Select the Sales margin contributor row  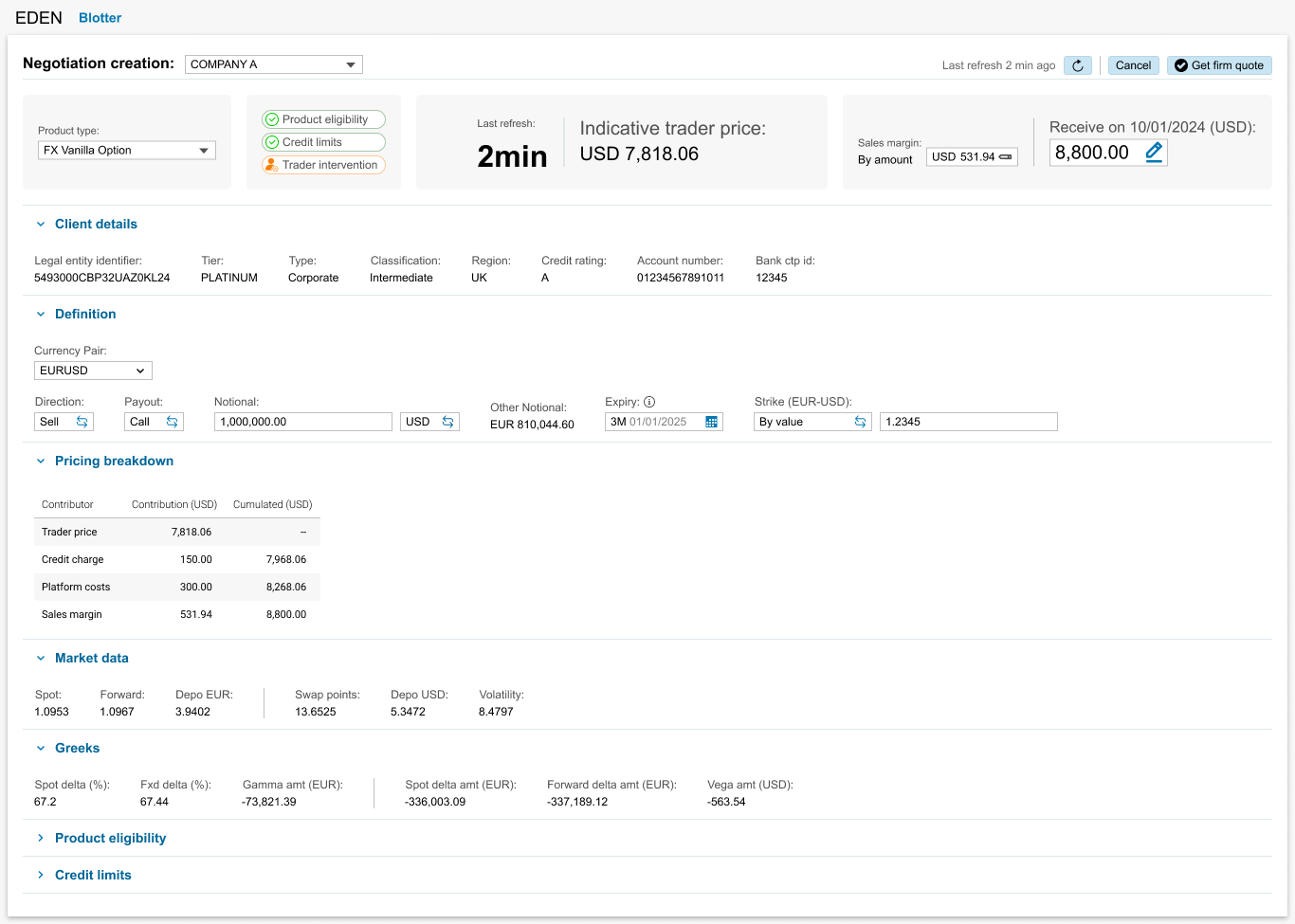(x=177, y=614)
